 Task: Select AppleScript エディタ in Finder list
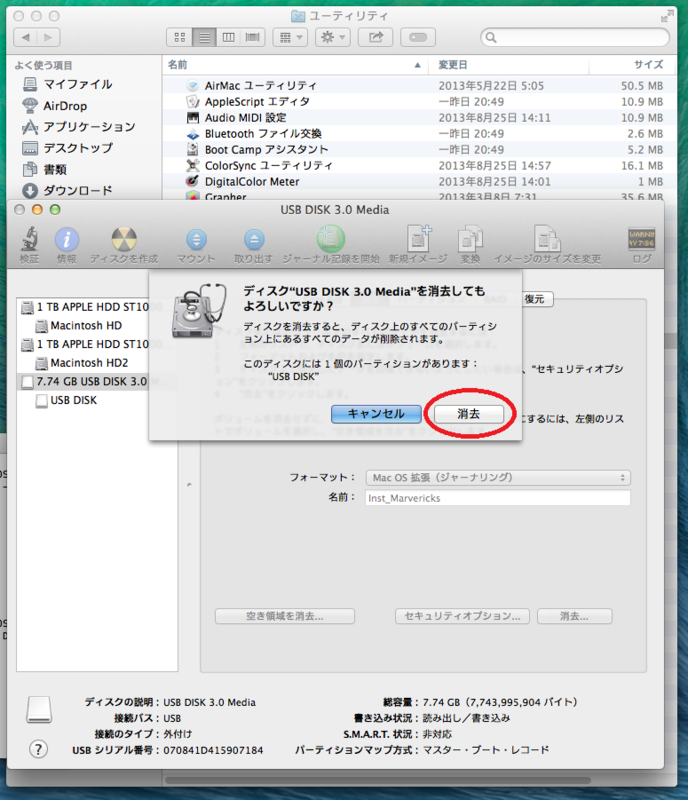click(x=420, y=102)
